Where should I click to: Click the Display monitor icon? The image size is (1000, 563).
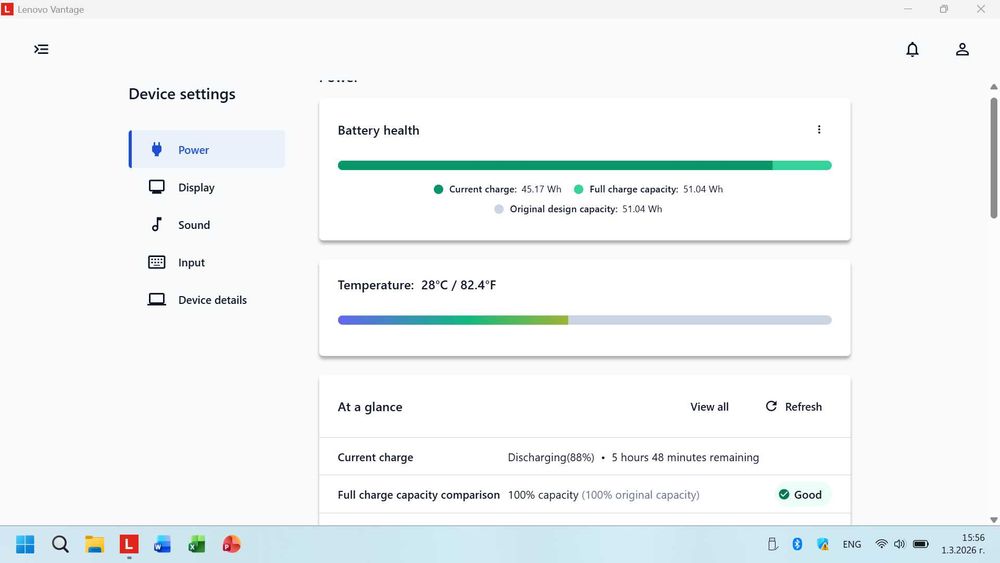[156, 187]
